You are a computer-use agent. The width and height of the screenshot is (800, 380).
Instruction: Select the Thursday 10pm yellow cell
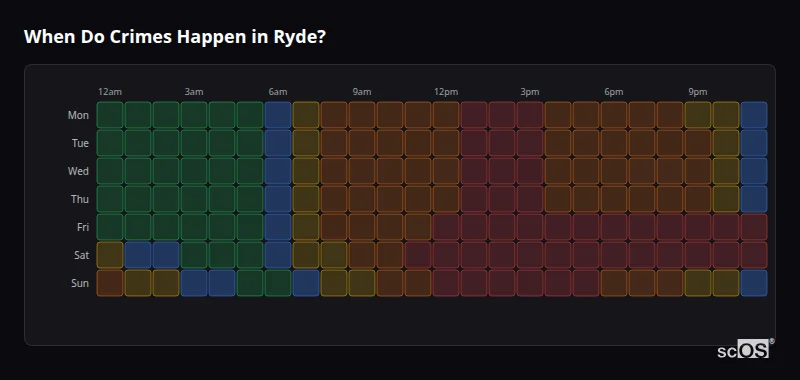point(726,199)
